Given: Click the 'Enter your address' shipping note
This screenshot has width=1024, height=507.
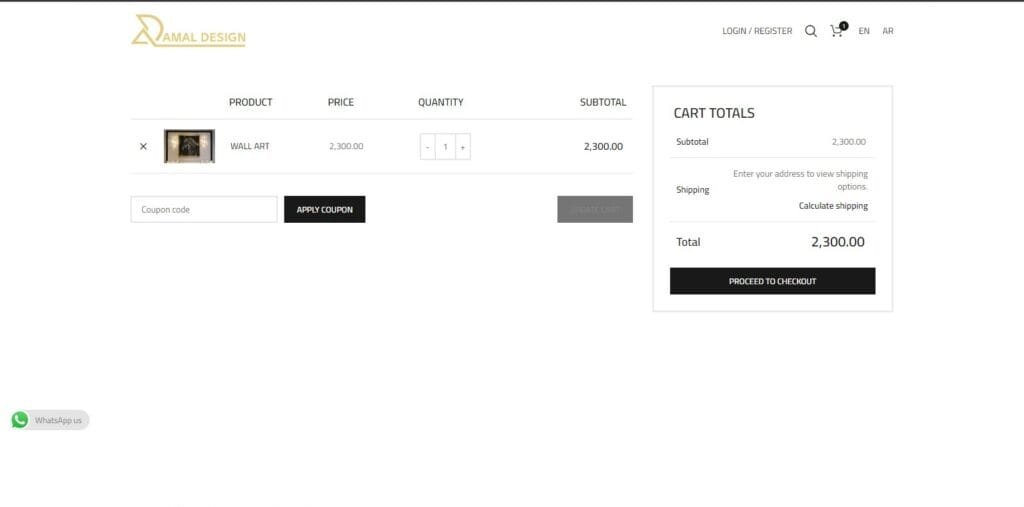Looking at the screenshot, I should (x=801, y=180).
